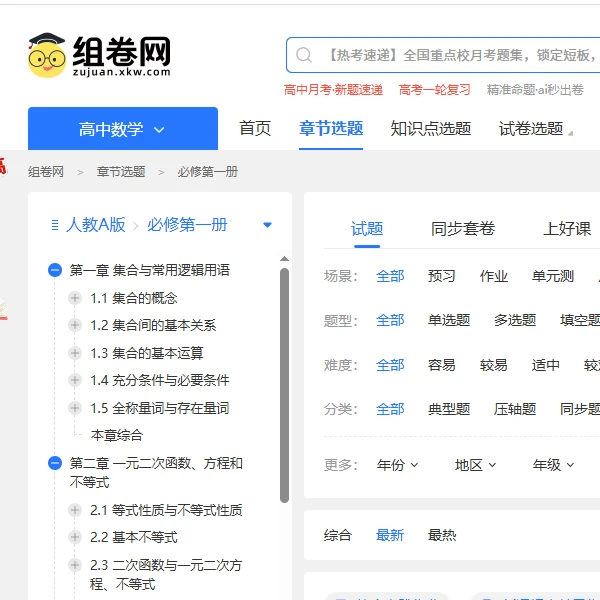Open 地区 dropdown
Image resolution: width=600 pixels, height=600 pixels.
(475, 465)
